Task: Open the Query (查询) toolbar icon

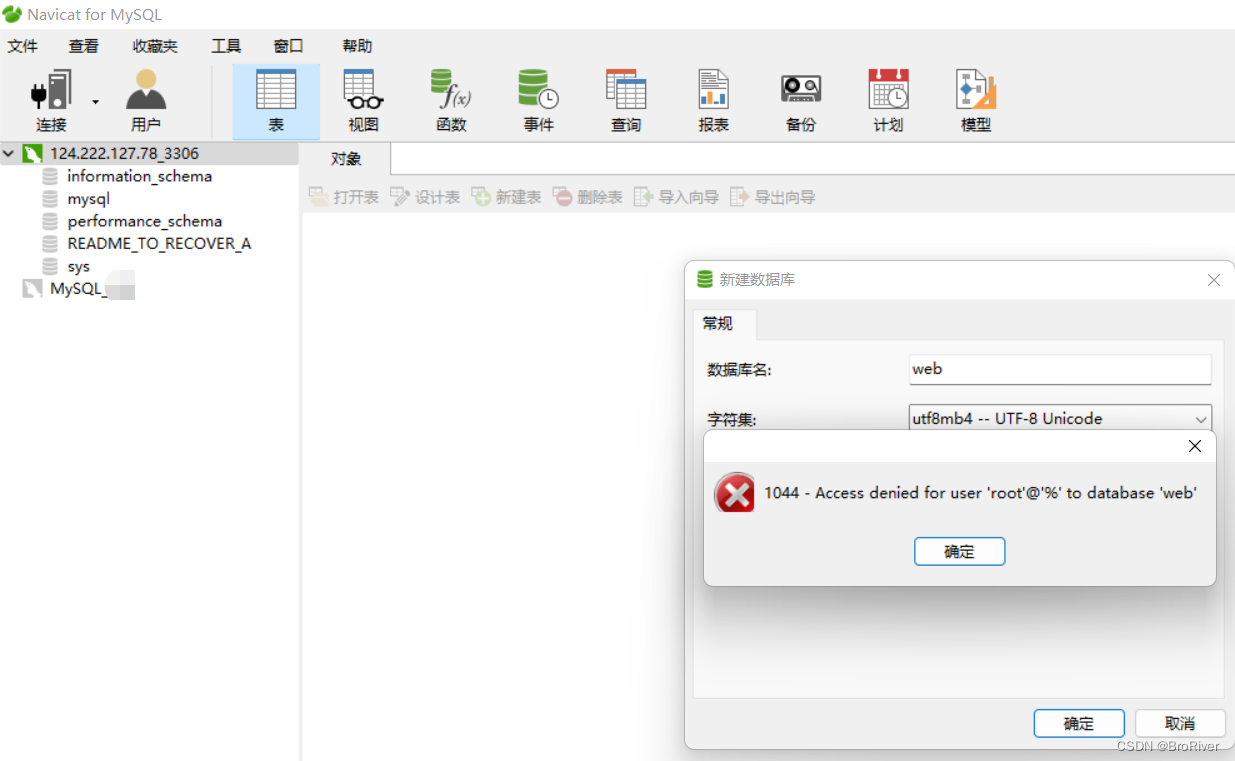Action: (x=626, y=101)
